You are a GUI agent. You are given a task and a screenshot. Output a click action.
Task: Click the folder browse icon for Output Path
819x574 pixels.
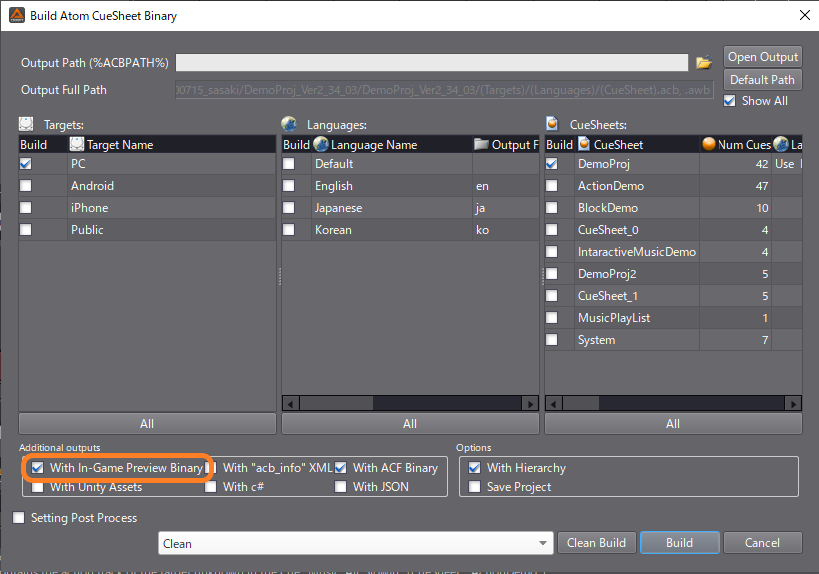[704, 63]
